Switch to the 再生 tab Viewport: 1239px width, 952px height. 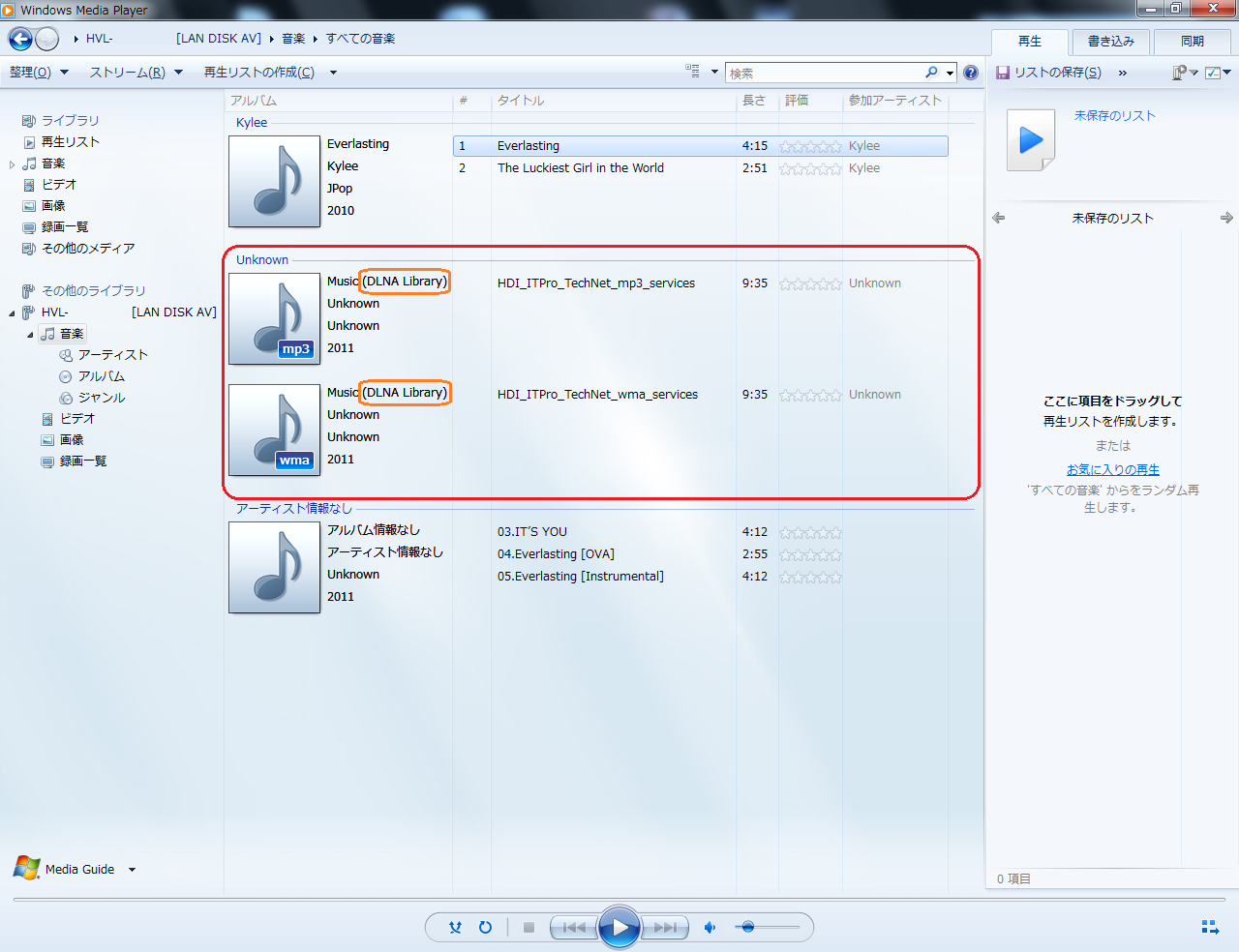1030,42
